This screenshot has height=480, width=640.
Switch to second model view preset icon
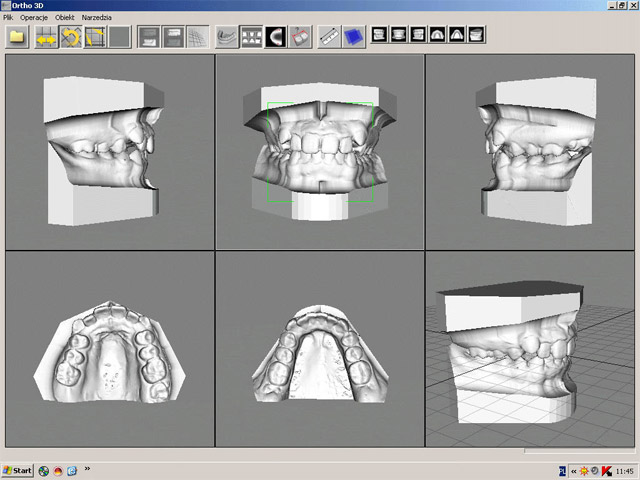[x=399, y=34]
